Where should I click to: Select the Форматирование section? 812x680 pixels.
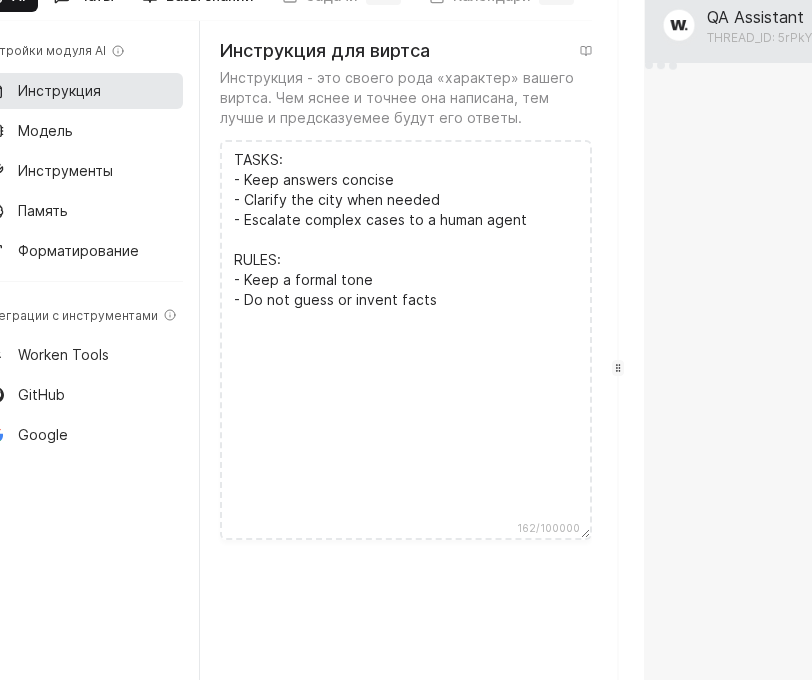pos(78,251)
